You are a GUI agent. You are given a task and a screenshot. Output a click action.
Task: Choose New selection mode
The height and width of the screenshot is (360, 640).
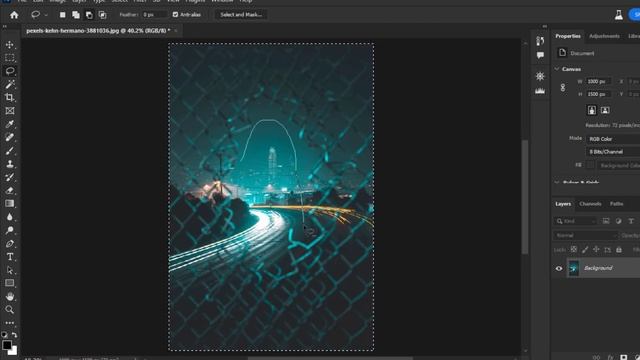coord(62,15)
